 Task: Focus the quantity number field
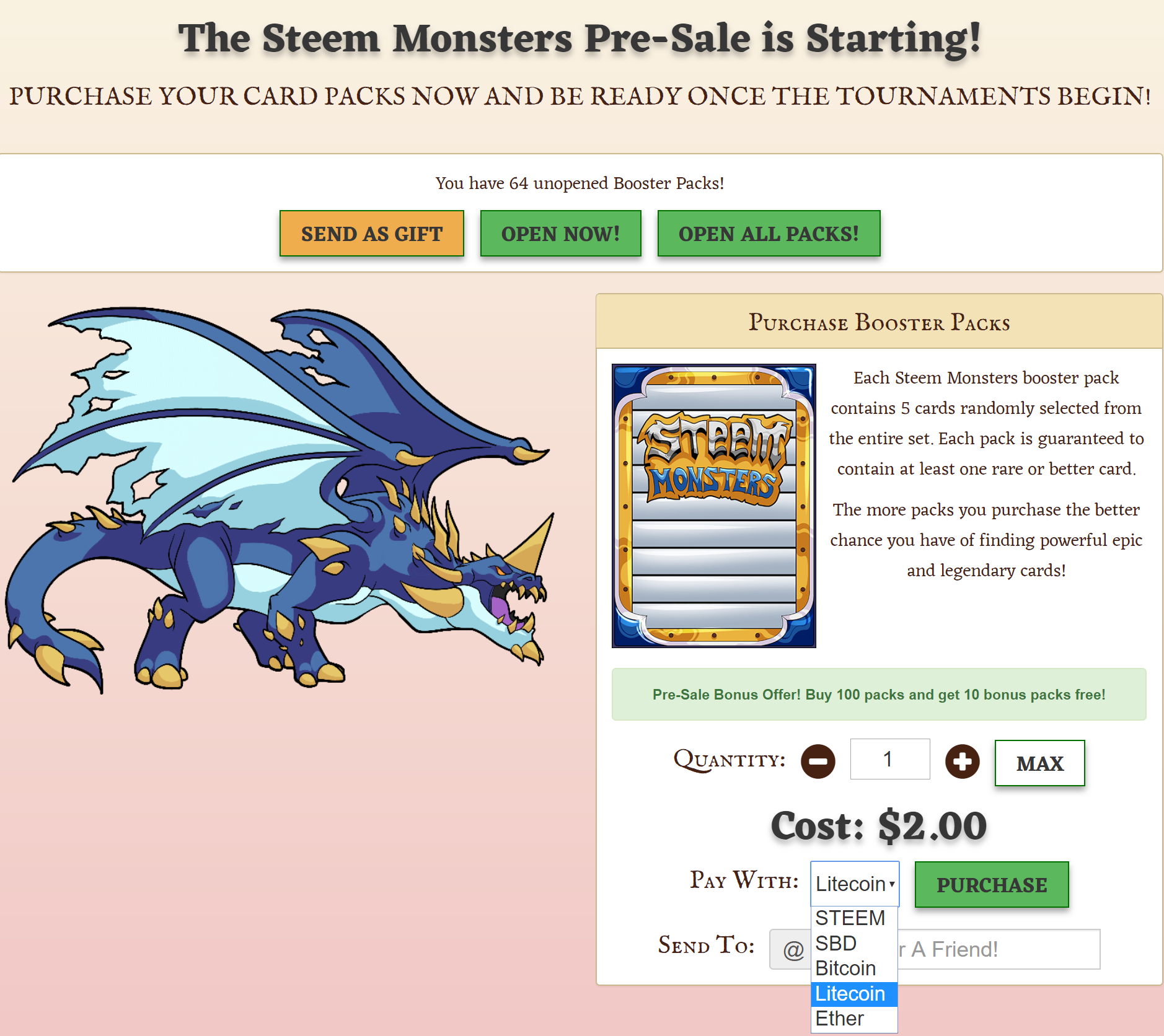(890, 759)
